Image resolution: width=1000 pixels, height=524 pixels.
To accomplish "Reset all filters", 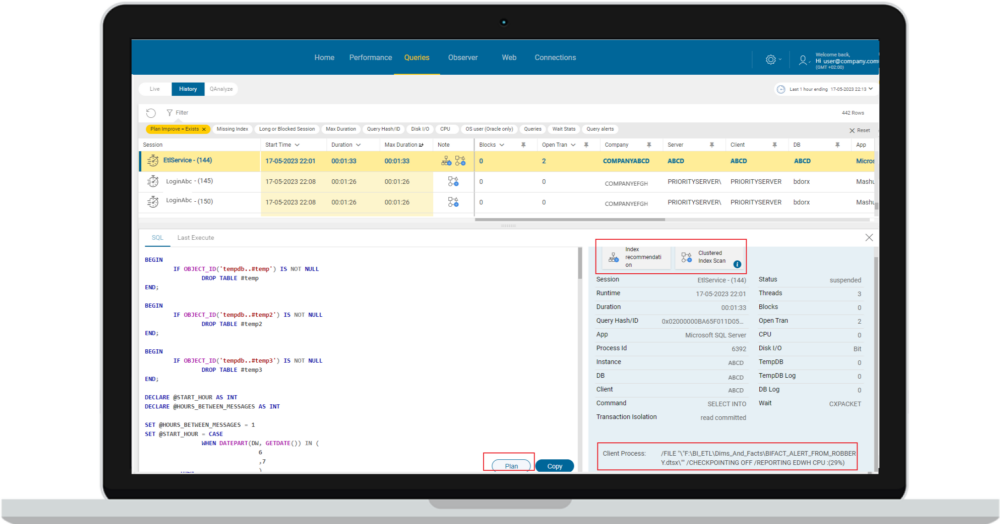I will pyautogui.click(x=860, y=130).
